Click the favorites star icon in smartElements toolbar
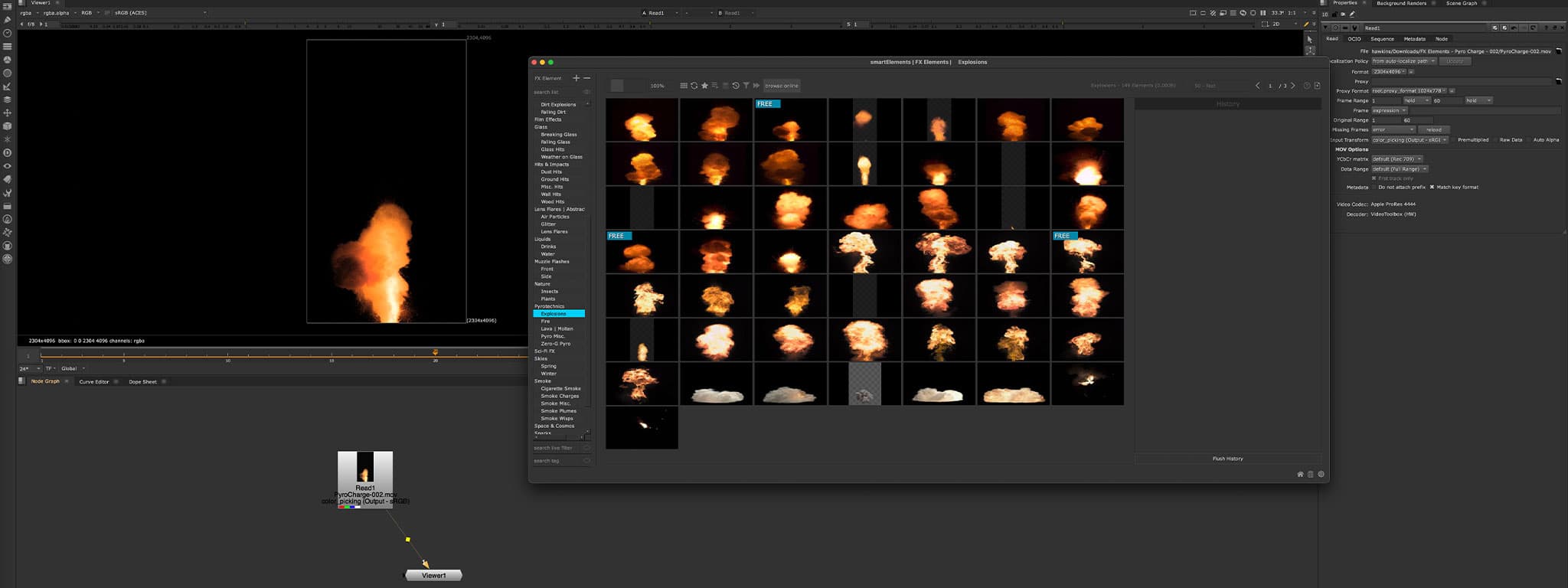Screen dimensions: 1568x588 click(704, 86)
